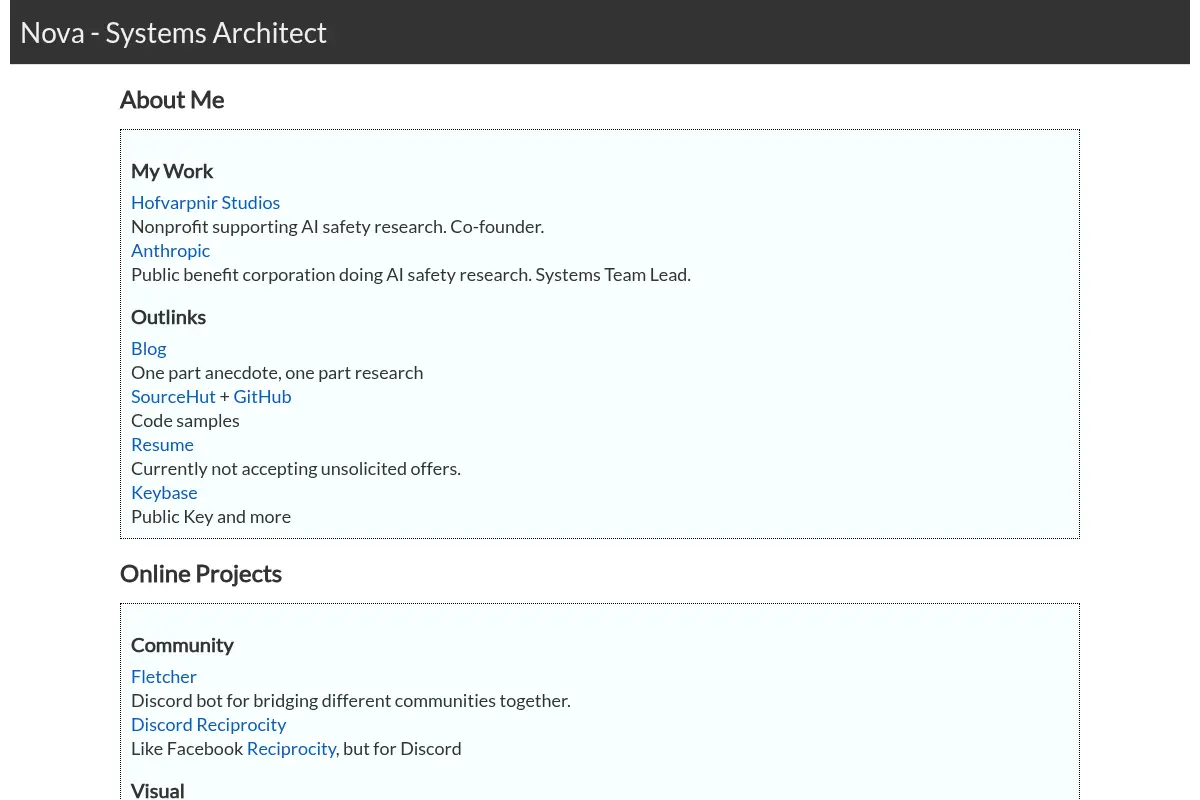This screenshot has height=800, width=1200.
Task: Click text 'Public benefit corporation doing AI safety research'
Action: (x=329, y=274)
